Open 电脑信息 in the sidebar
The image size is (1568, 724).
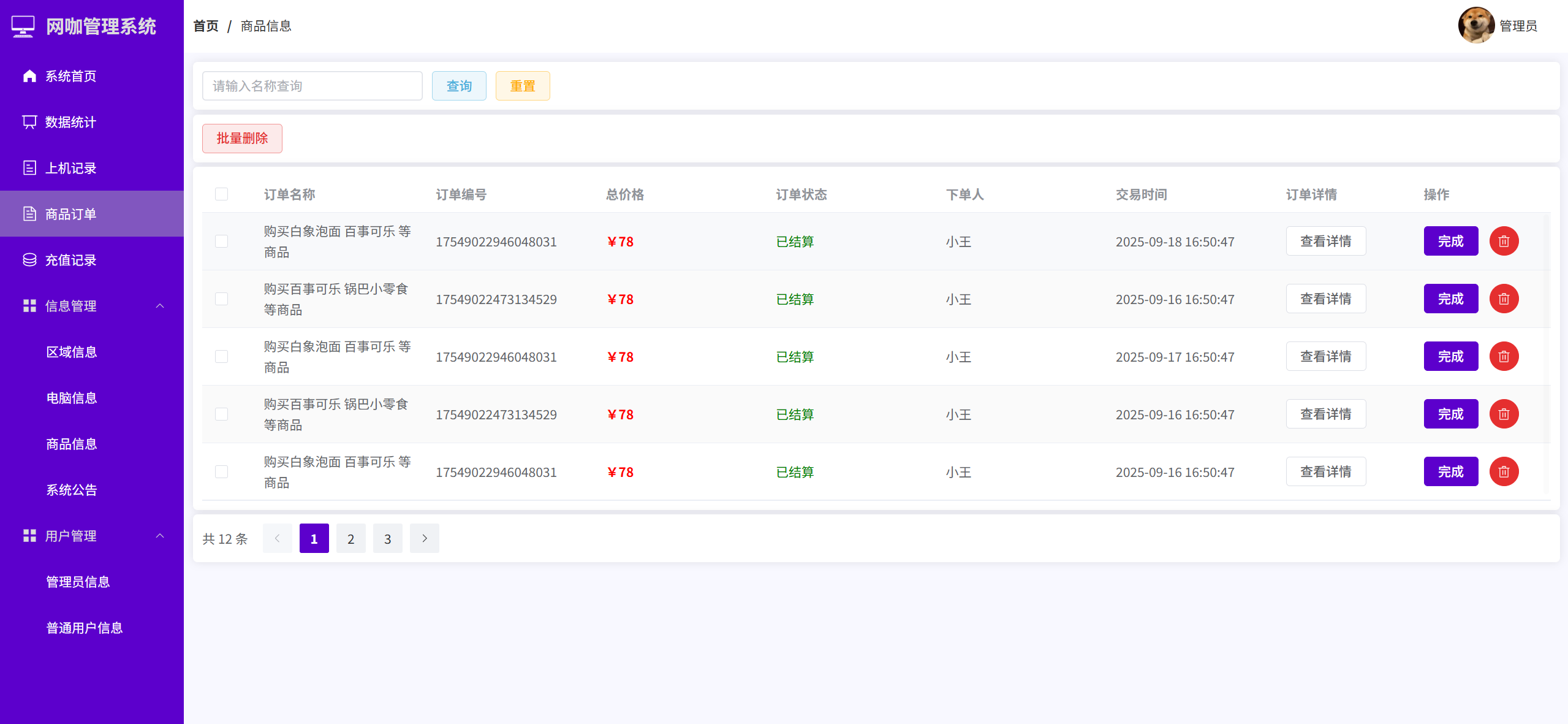tap(72, 398)
